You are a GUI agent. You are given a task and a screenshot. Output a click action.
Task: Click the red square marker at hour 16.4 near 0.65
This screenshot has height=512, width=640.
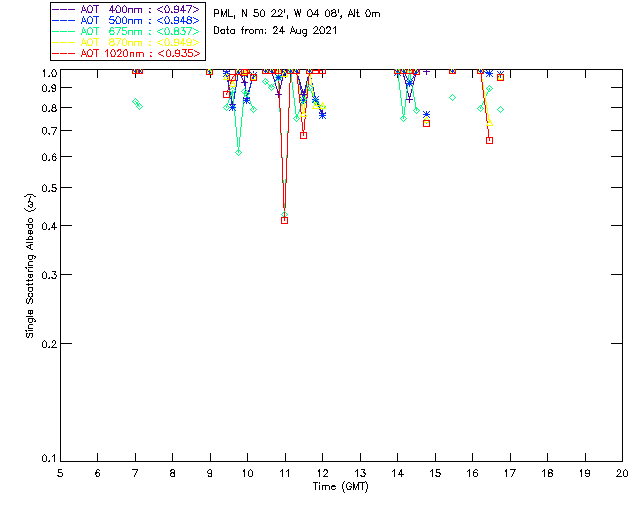489,140
